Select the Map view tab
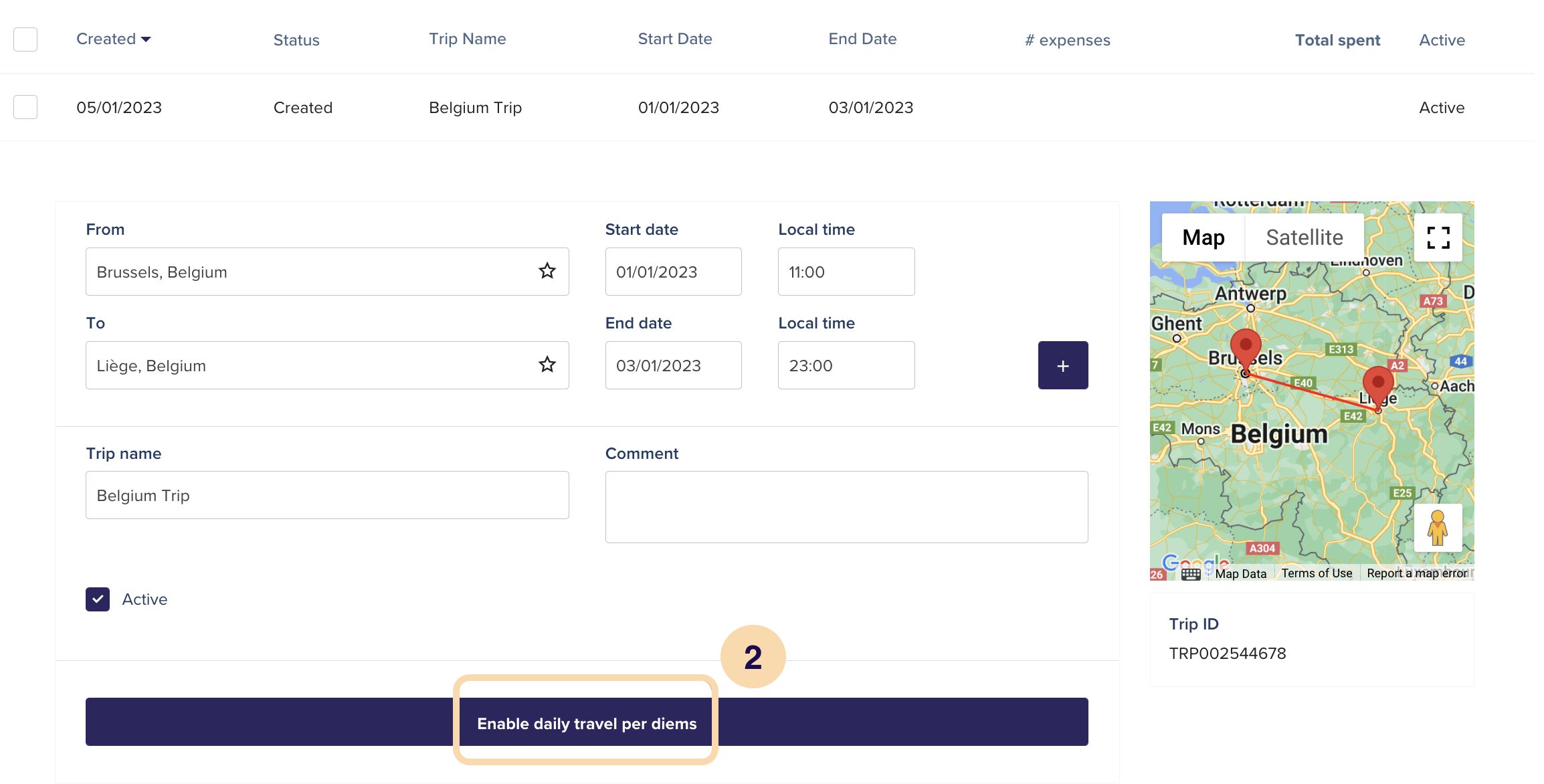 (1203, 237)
